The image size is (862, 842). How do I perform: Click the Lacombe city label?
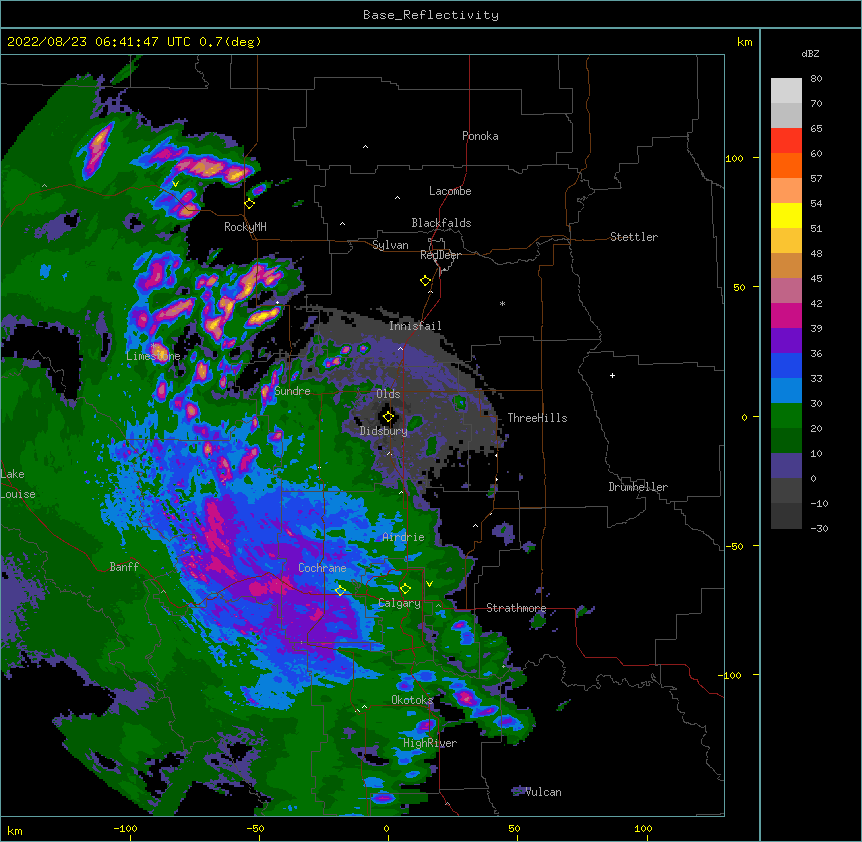(x=450, y=191)
